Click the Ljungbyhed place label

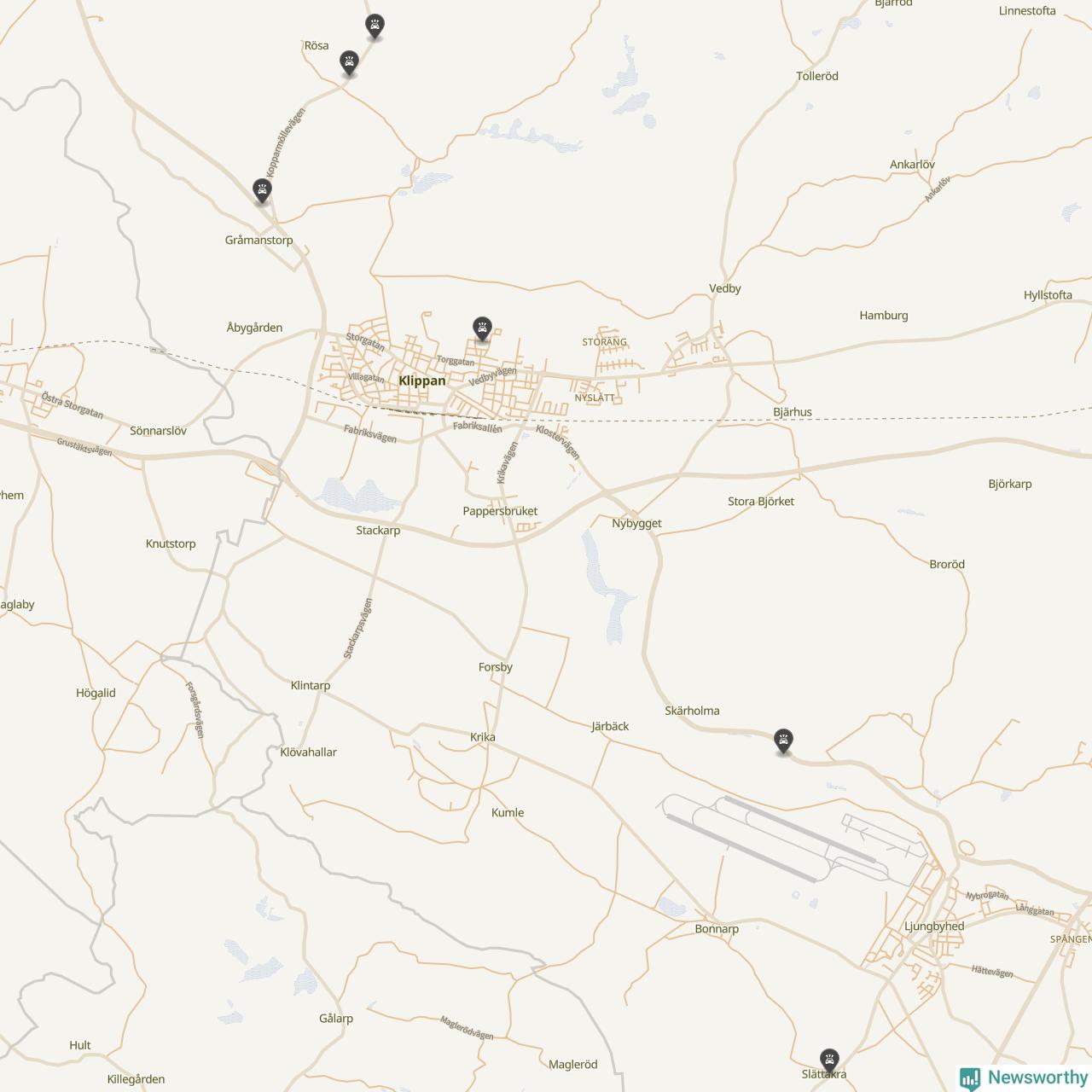point(934,926)
